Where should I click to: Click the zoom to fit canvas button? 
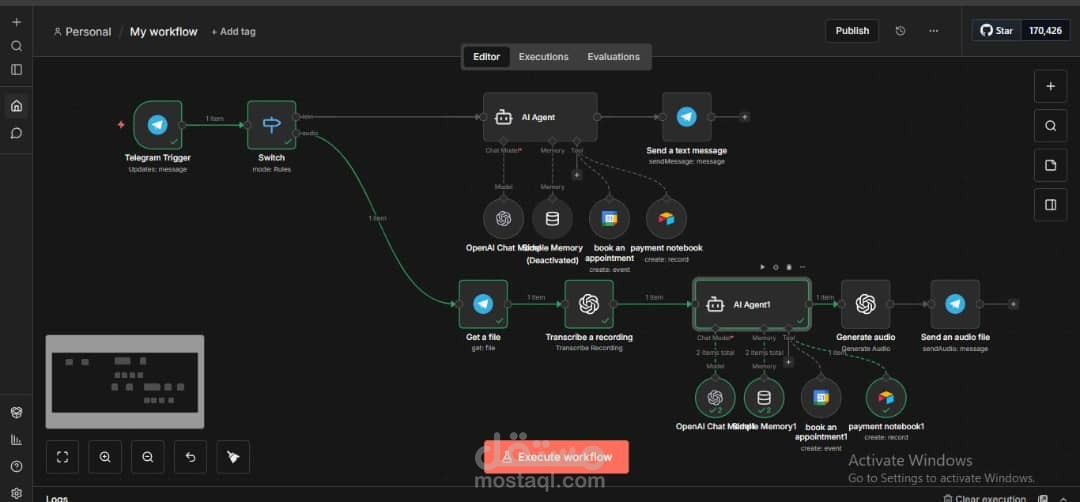(63, 457)
